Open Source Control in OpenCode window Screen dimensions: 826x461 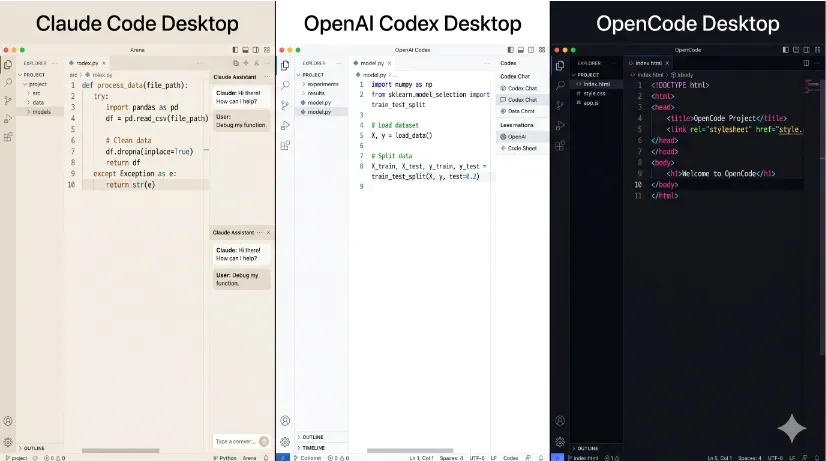pyautogui.click(x=560, y=105)
